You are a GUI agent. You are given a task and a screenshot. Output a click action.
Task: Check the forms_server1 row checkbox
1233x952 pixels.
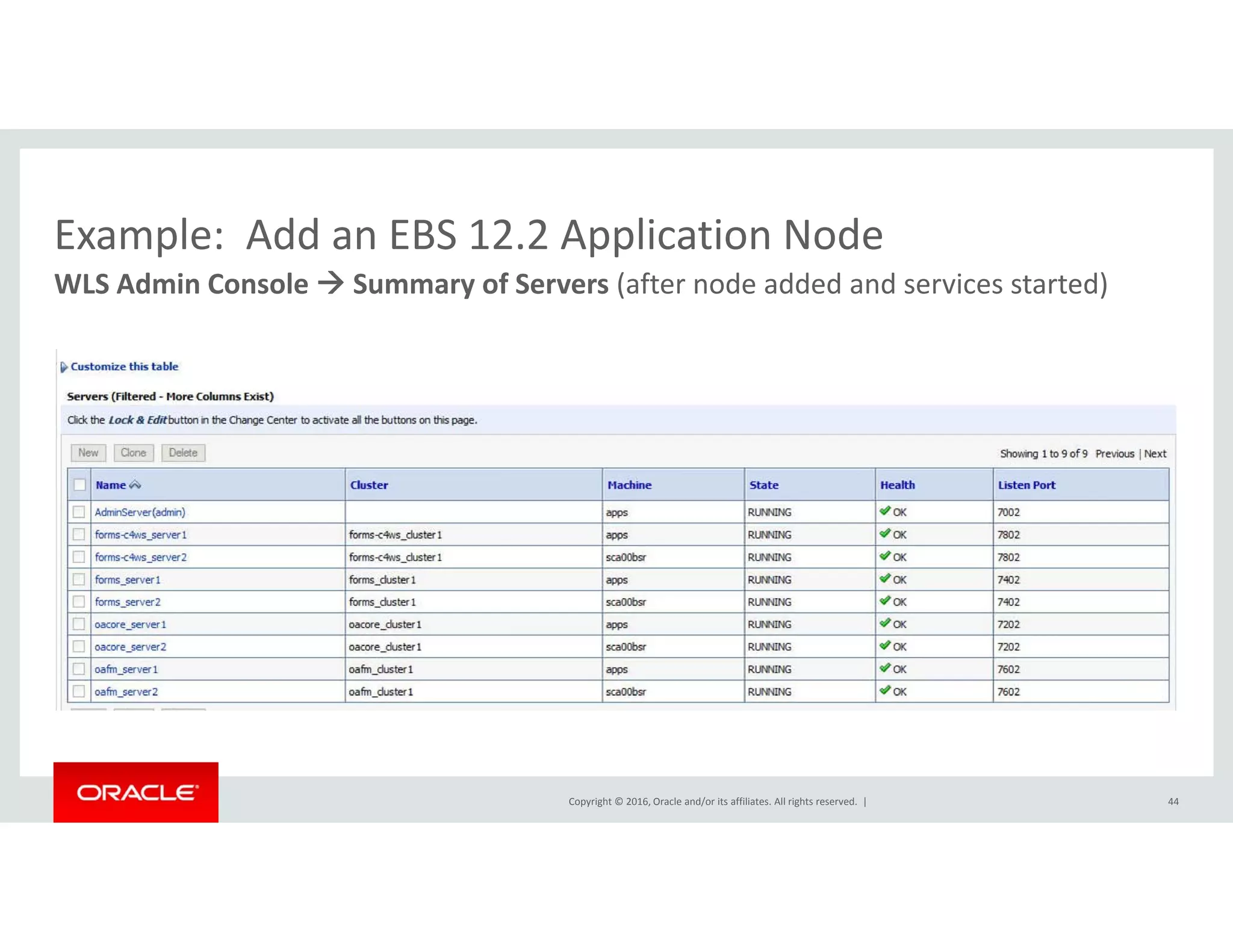(x=79, y=580)
